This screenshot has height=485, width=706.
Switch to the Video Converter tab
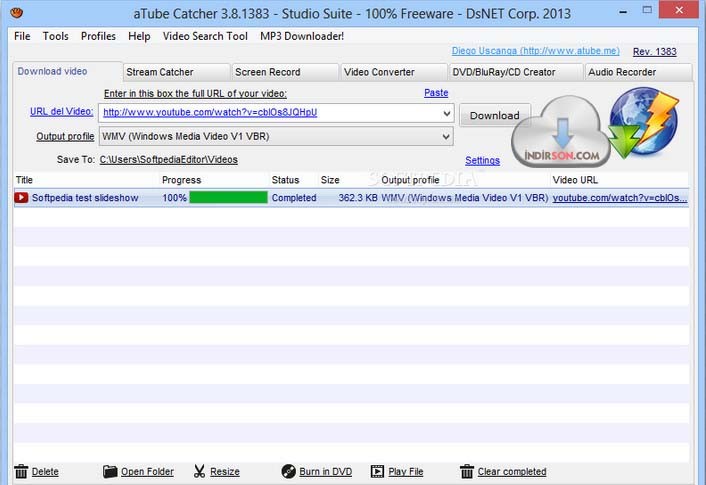[394, 72]
